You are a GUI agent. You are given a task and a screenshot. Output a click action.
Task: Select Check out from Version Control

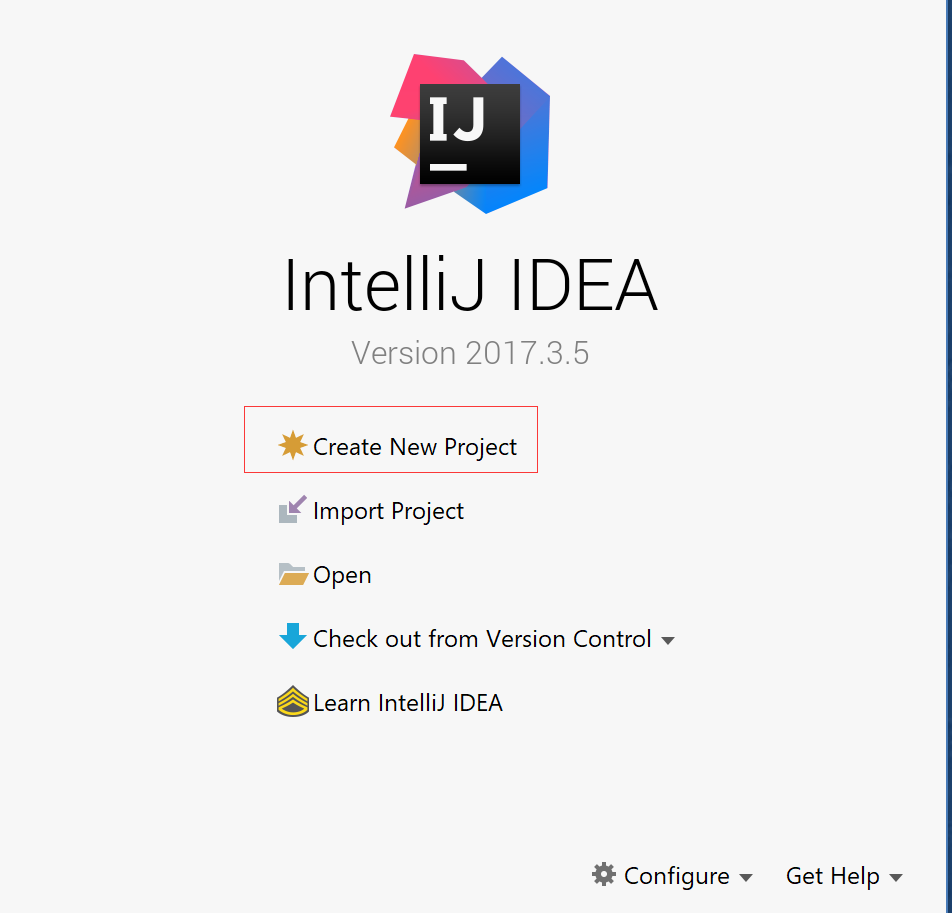[x=482, y=639]
